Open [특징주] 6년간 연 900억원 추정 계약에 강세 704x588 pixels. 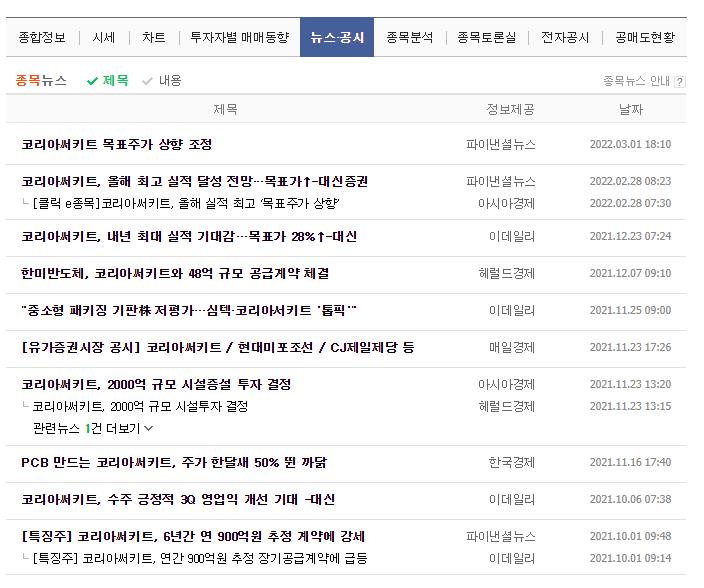tap(193, 536)
